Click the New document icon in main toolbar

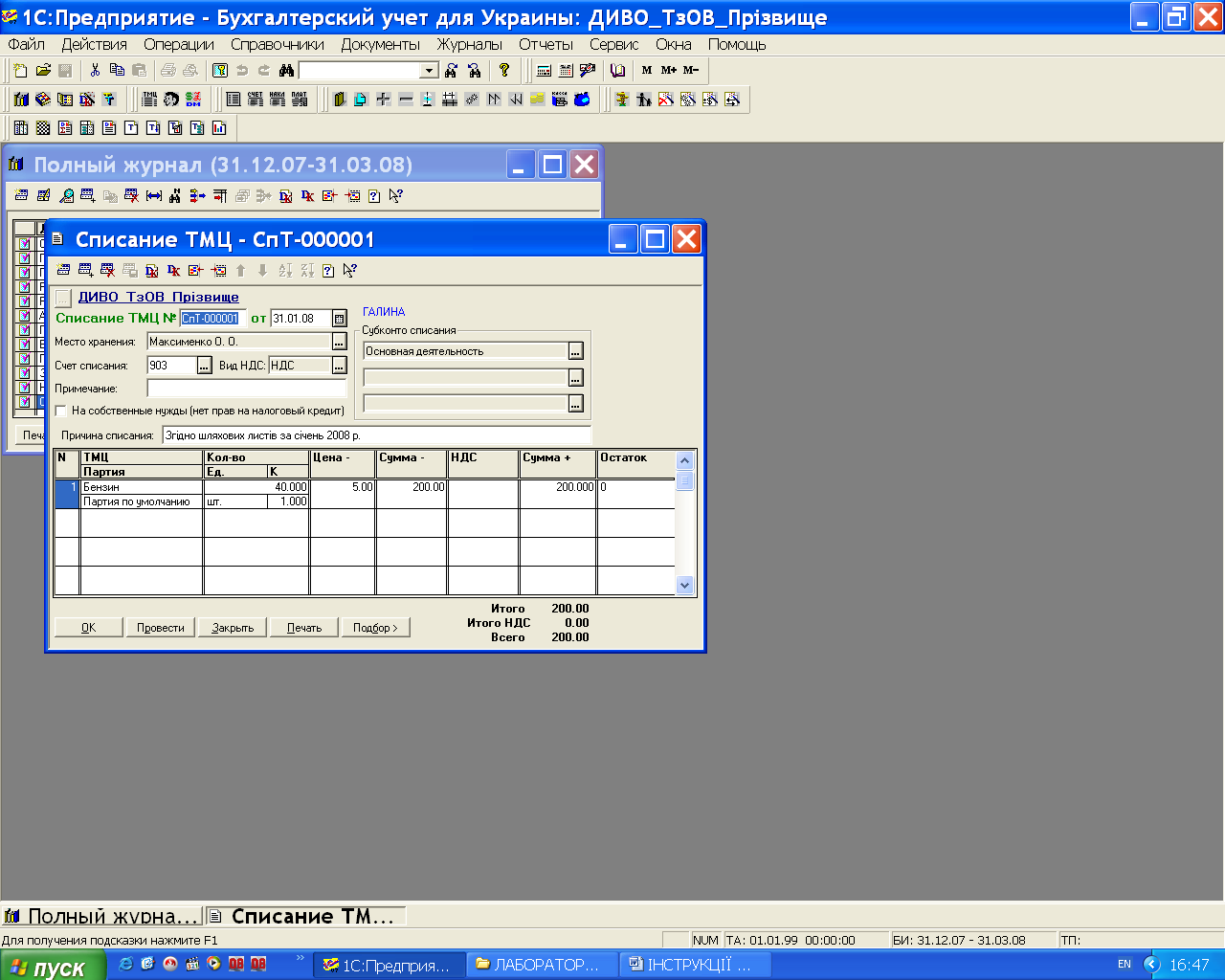point(21,70)
